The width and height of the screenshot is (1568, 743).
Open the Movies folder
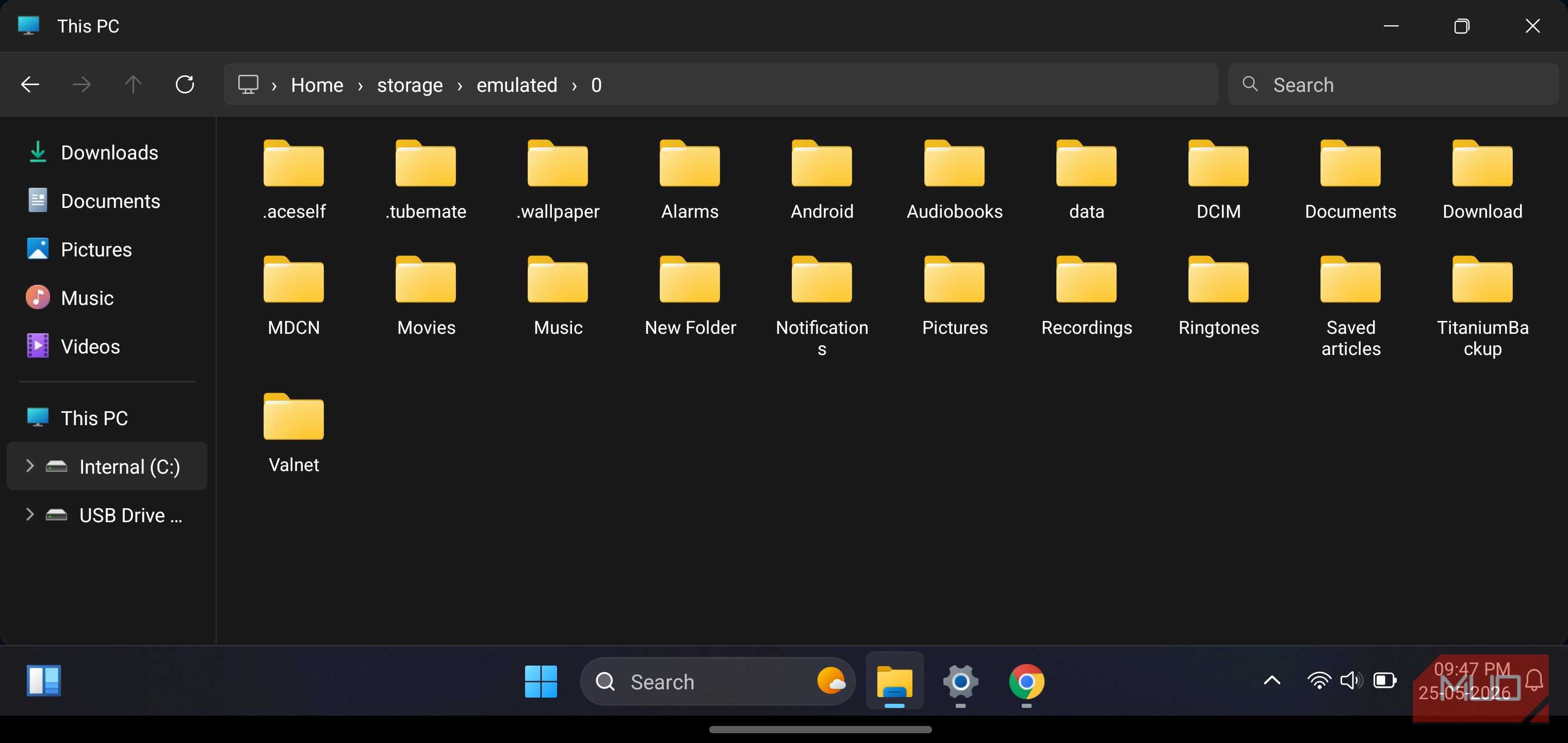coord(426,296)
